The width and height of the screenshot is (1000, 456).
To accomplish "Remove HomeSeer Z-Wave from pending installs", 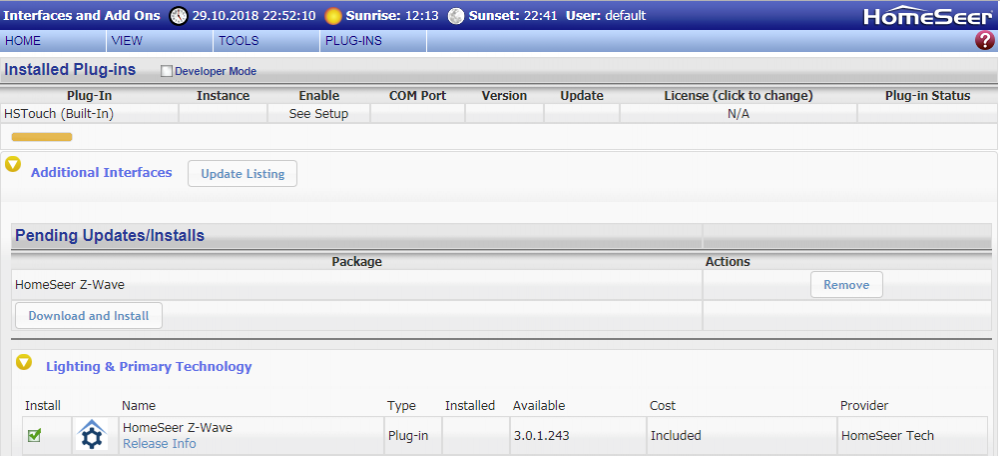I will pos(846,284).
